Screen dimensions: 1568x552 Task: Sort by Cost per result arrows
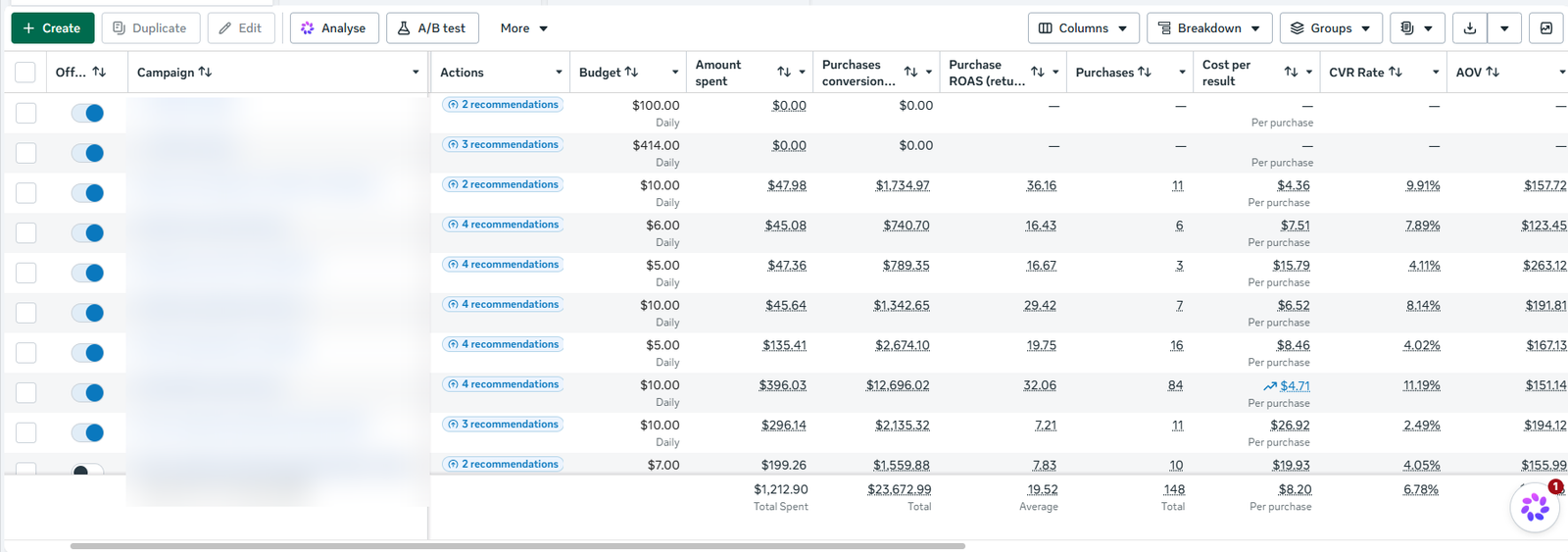tap(1291, 73)
